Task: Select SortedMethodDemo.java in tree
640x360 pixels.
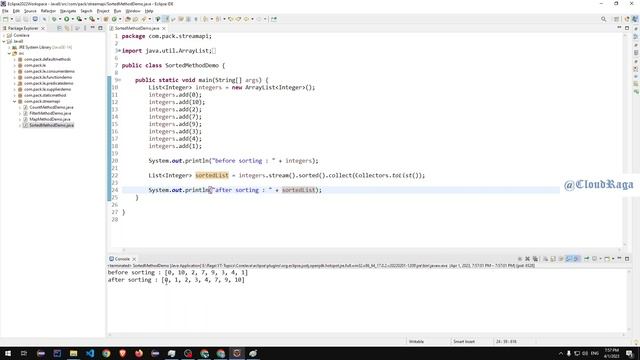Action: [51, 125]
